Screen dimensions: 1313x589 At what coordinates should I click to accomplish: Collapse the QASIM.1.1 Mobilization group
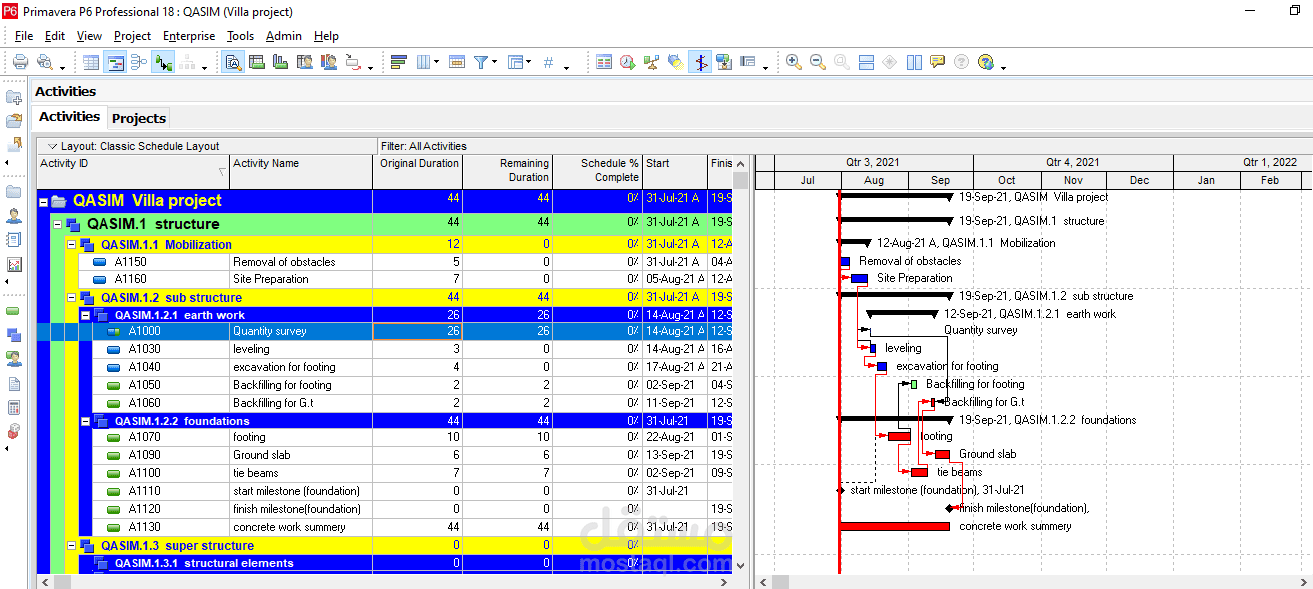pos(72,245)
